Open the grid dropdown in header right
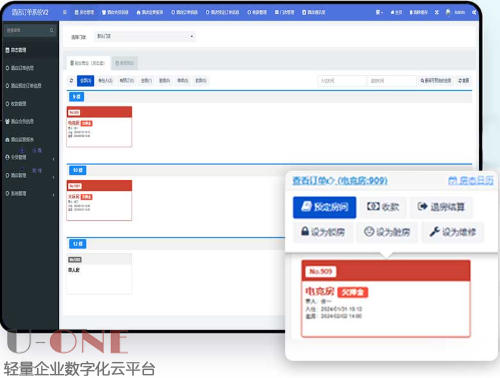 (379, 12)
